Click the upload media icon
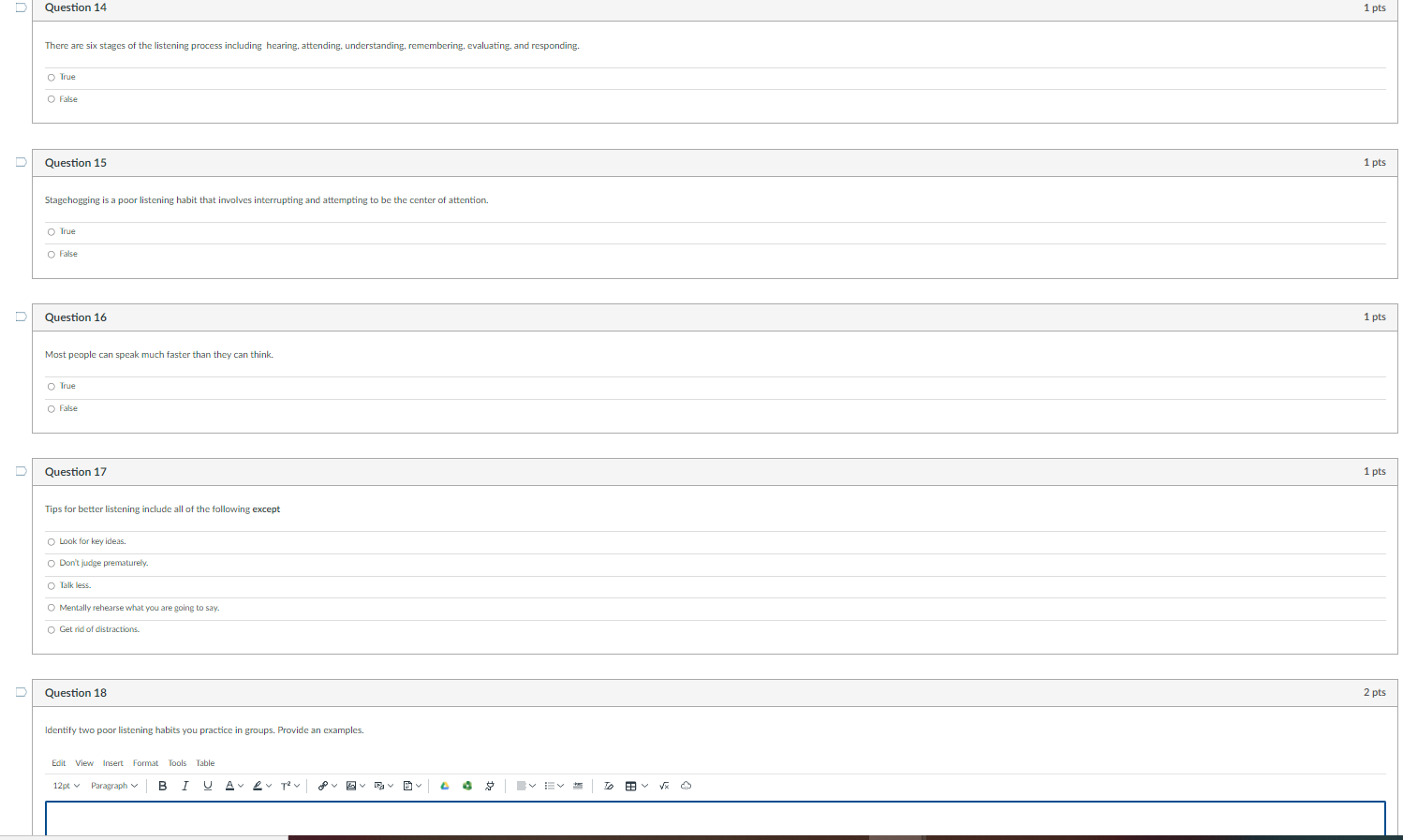 coord(378,786)
